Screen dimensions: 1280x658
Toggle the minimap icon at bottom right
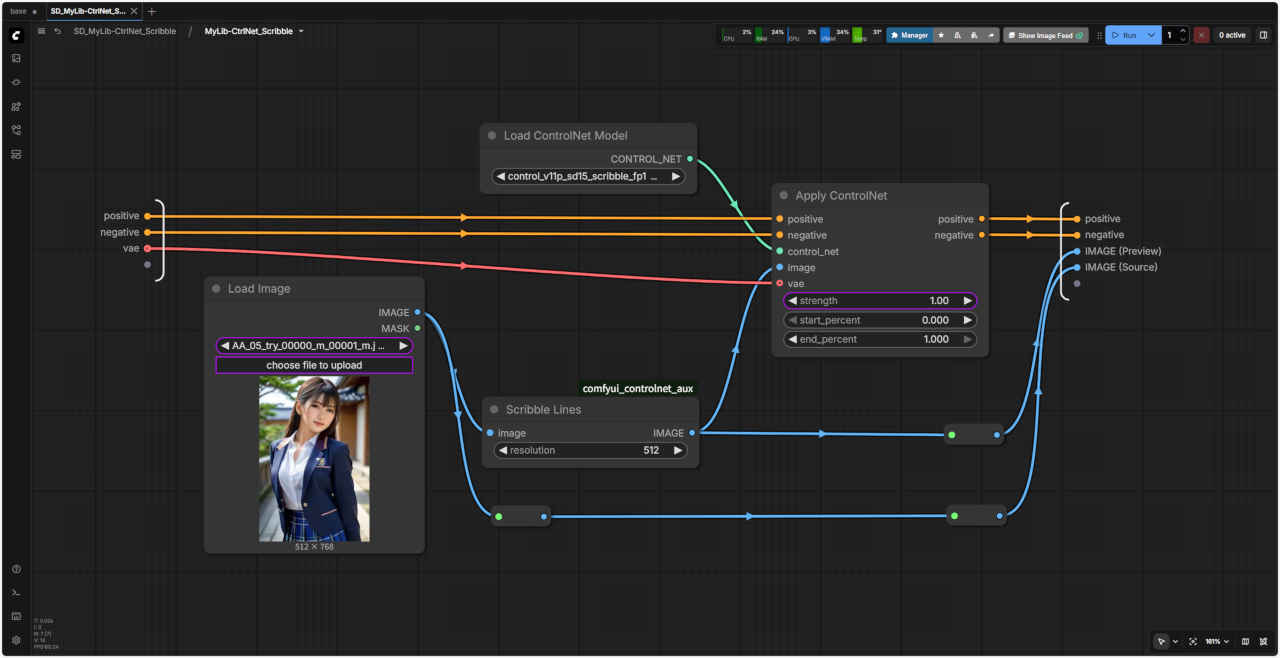(1245, 641)
